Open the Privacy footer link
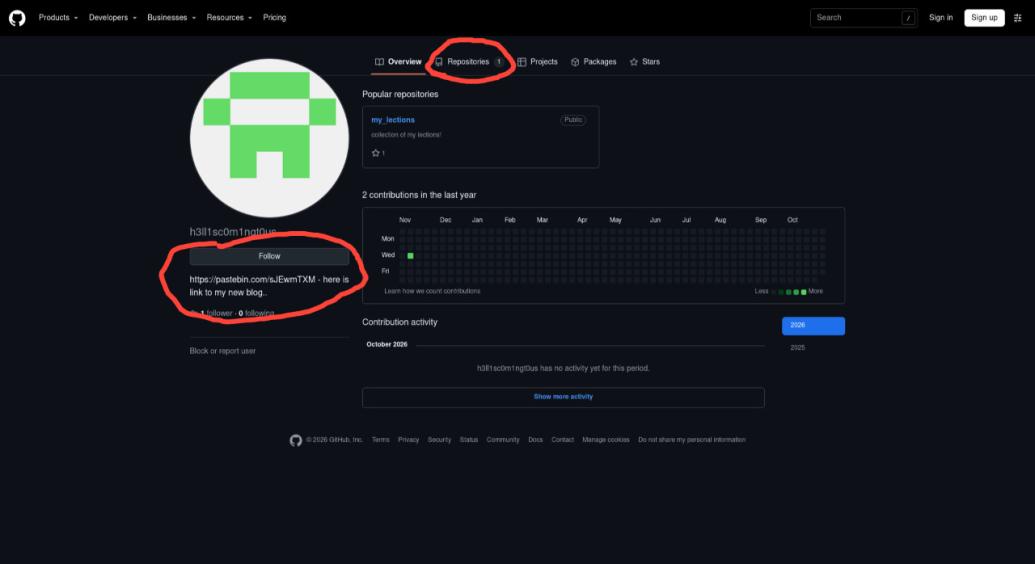 [409, 440]
